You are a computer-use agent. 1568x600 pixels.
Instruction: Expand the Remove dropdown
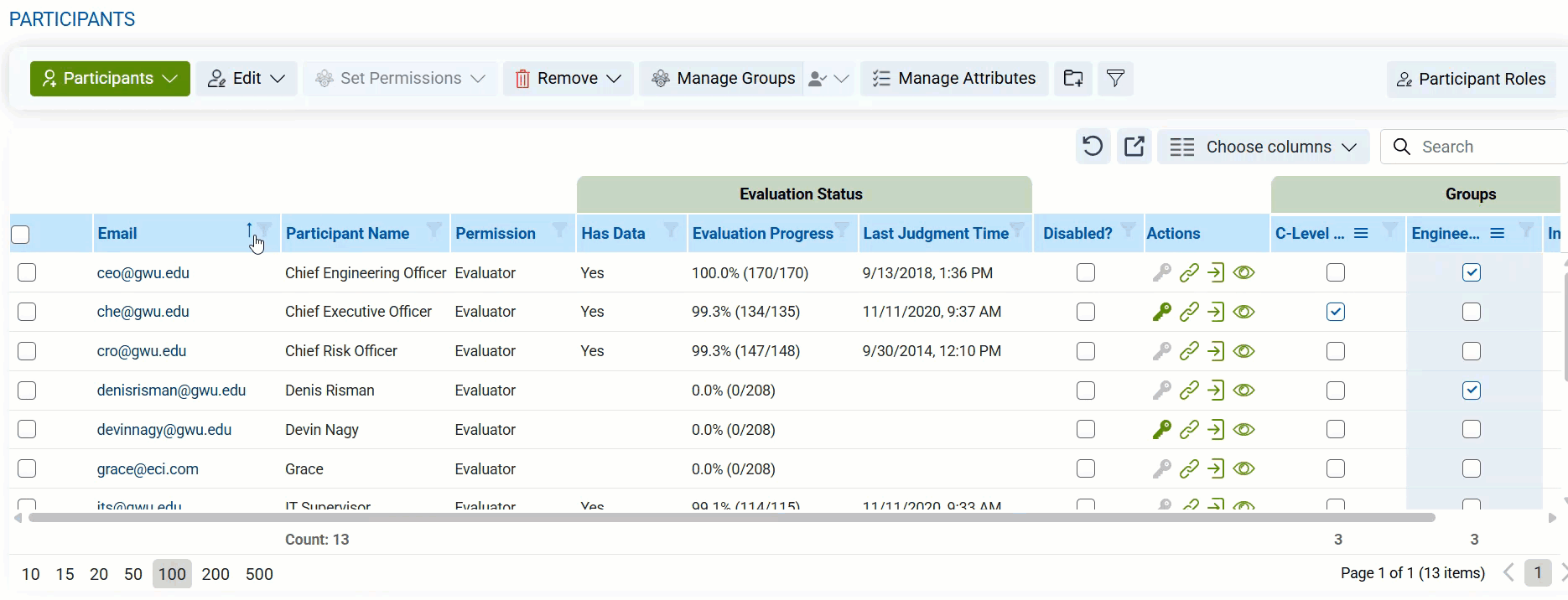point(568,79)
